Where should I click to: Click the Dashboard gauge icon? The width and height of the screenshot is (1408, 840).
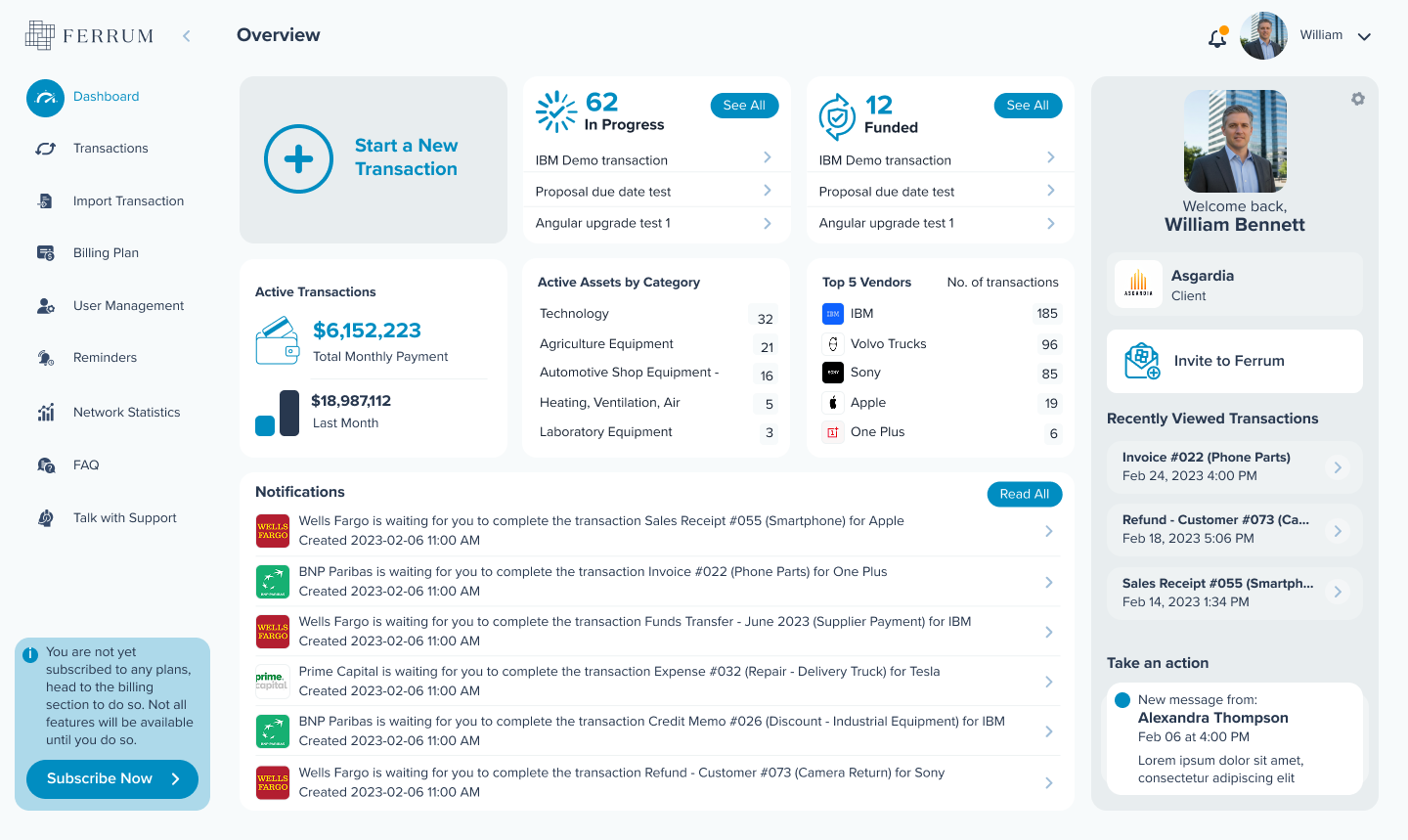(x=45, y=98)
